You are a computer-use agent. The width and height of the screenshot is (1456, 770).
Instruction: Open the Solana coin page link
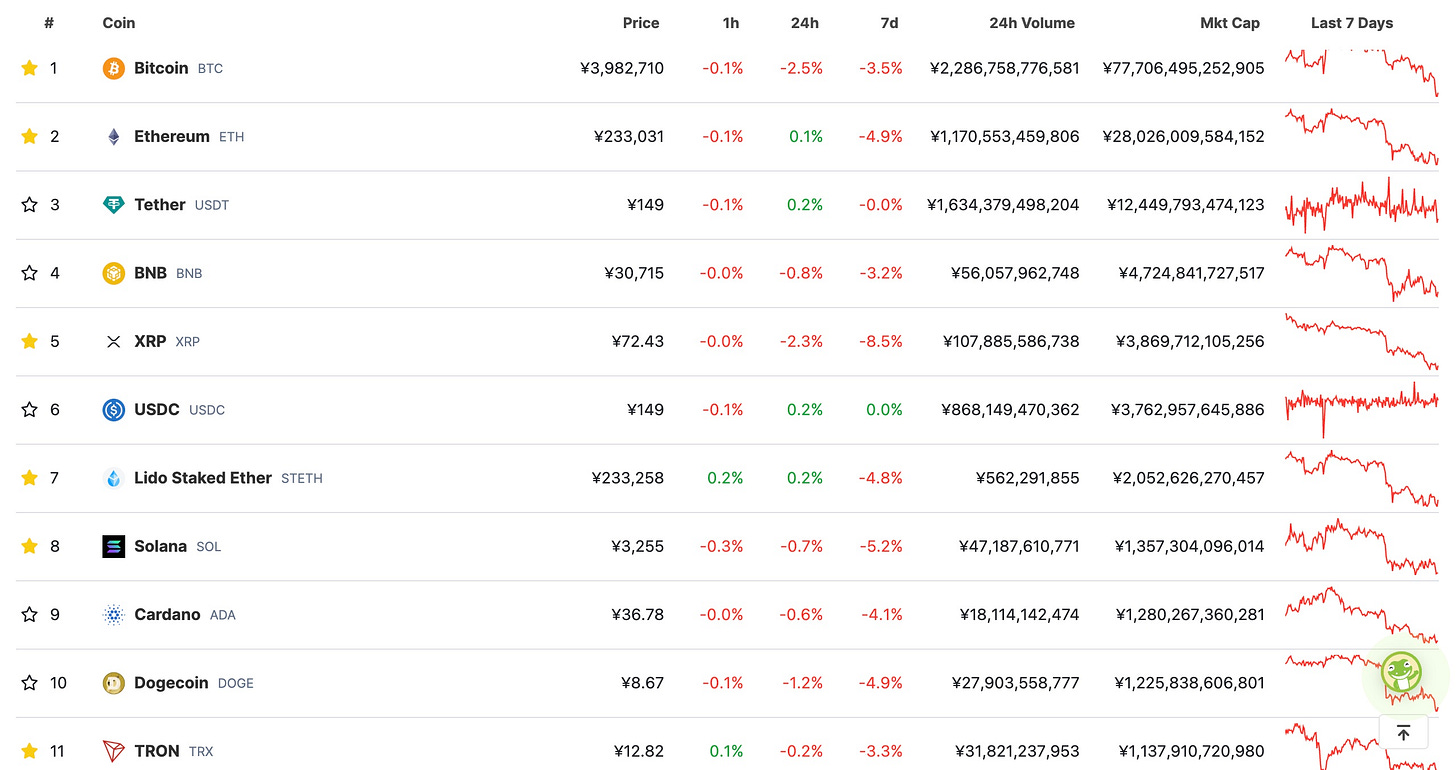[x=161, y=546]
